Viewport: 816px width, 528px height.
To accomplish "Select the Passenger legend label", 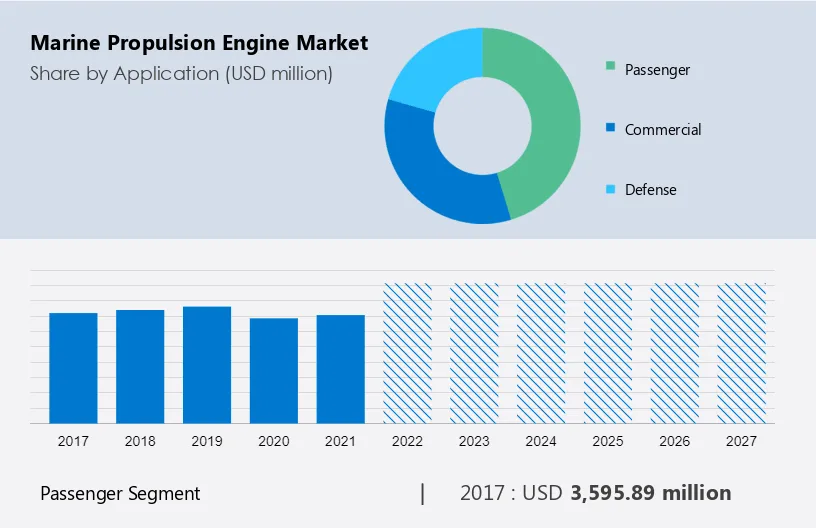I will (x=657, y=70).
